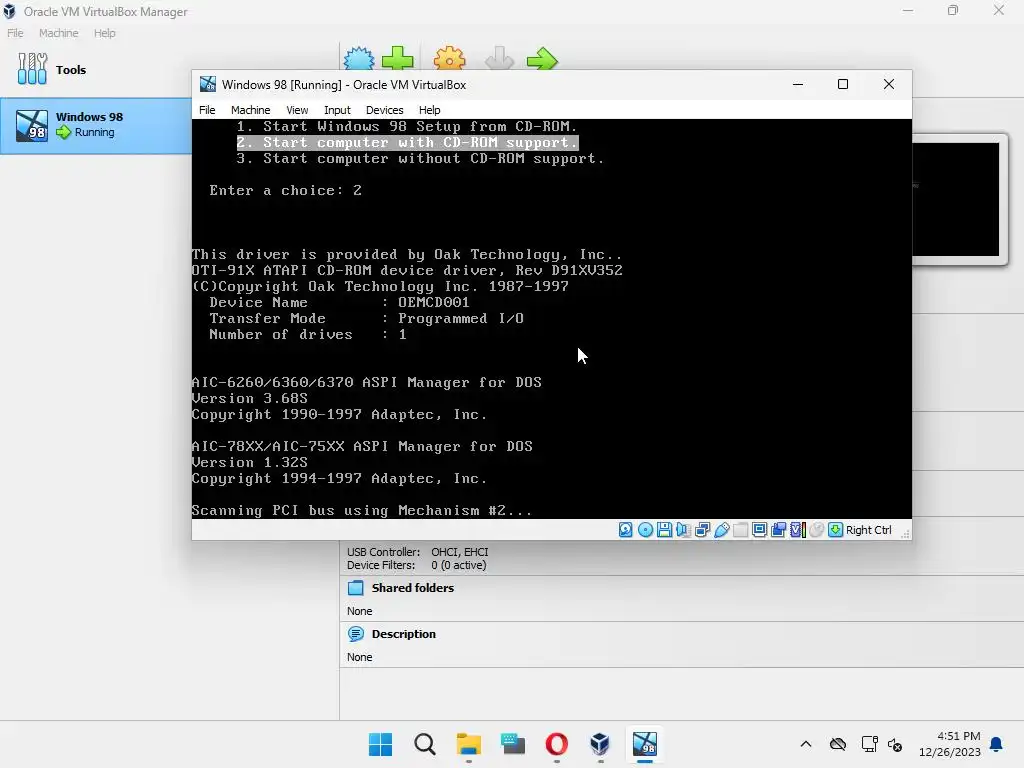Click inside the DOS guest screen
This screenshot has height=768, width=1024.
point(552,319)
